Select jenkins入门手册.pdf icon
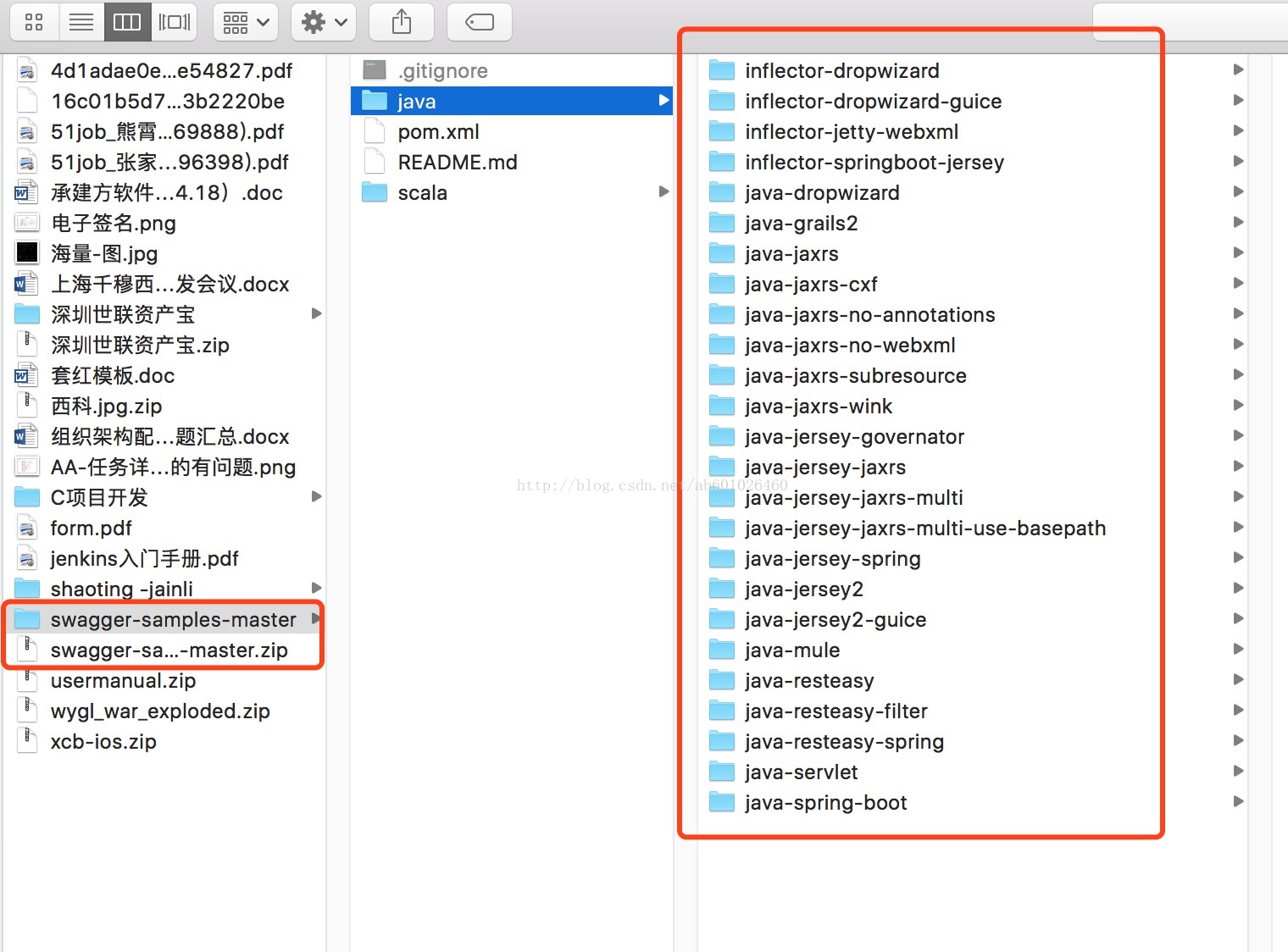 click(27, 558)
